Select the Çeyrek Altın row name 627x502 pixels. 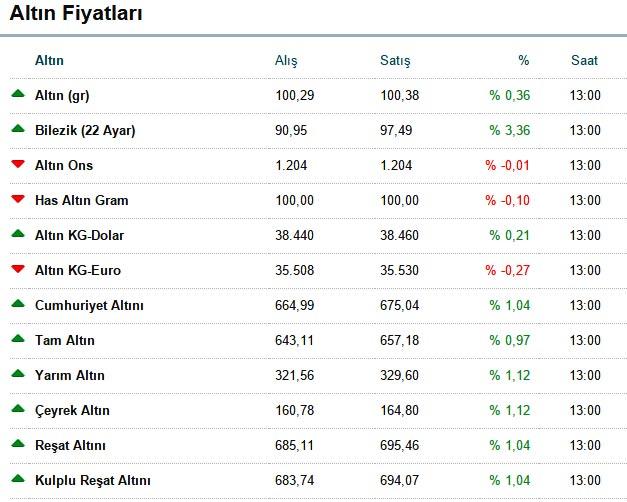click(x=72, y=411)
